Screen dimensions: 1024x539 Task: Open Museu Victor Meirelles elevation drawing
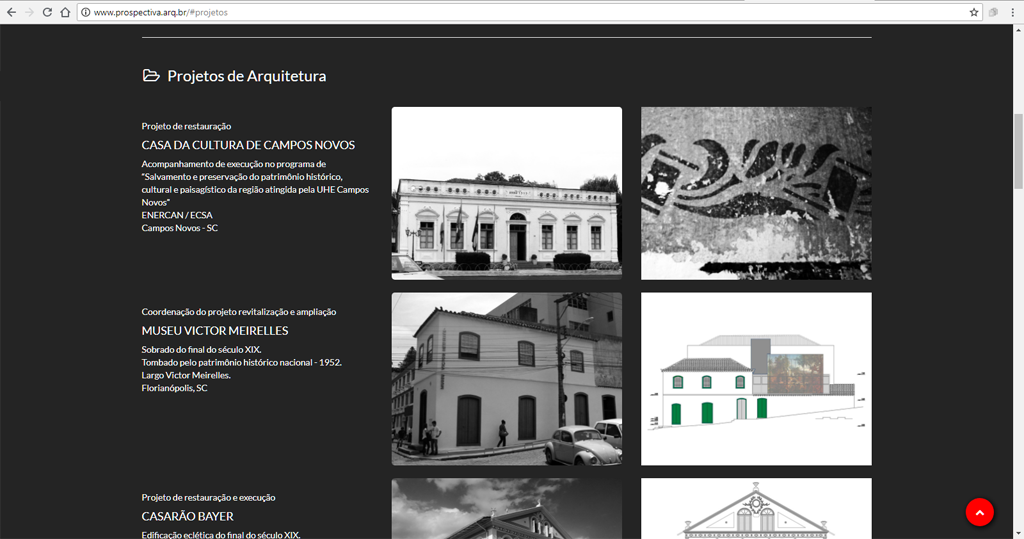click(756, 378)
